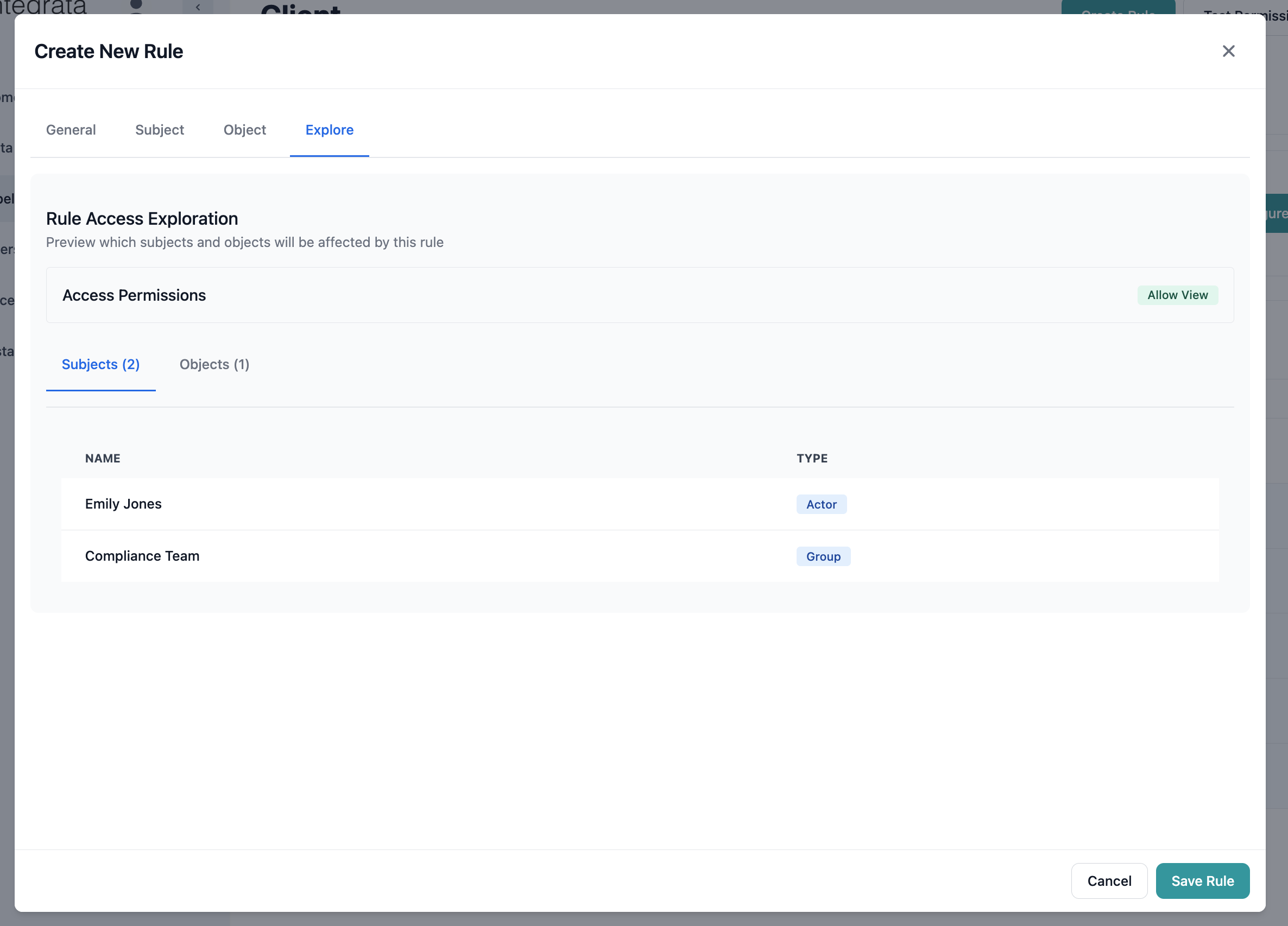Open the Subject tab
Viewport: 1288px width, 926px height.
coord(160,130)
